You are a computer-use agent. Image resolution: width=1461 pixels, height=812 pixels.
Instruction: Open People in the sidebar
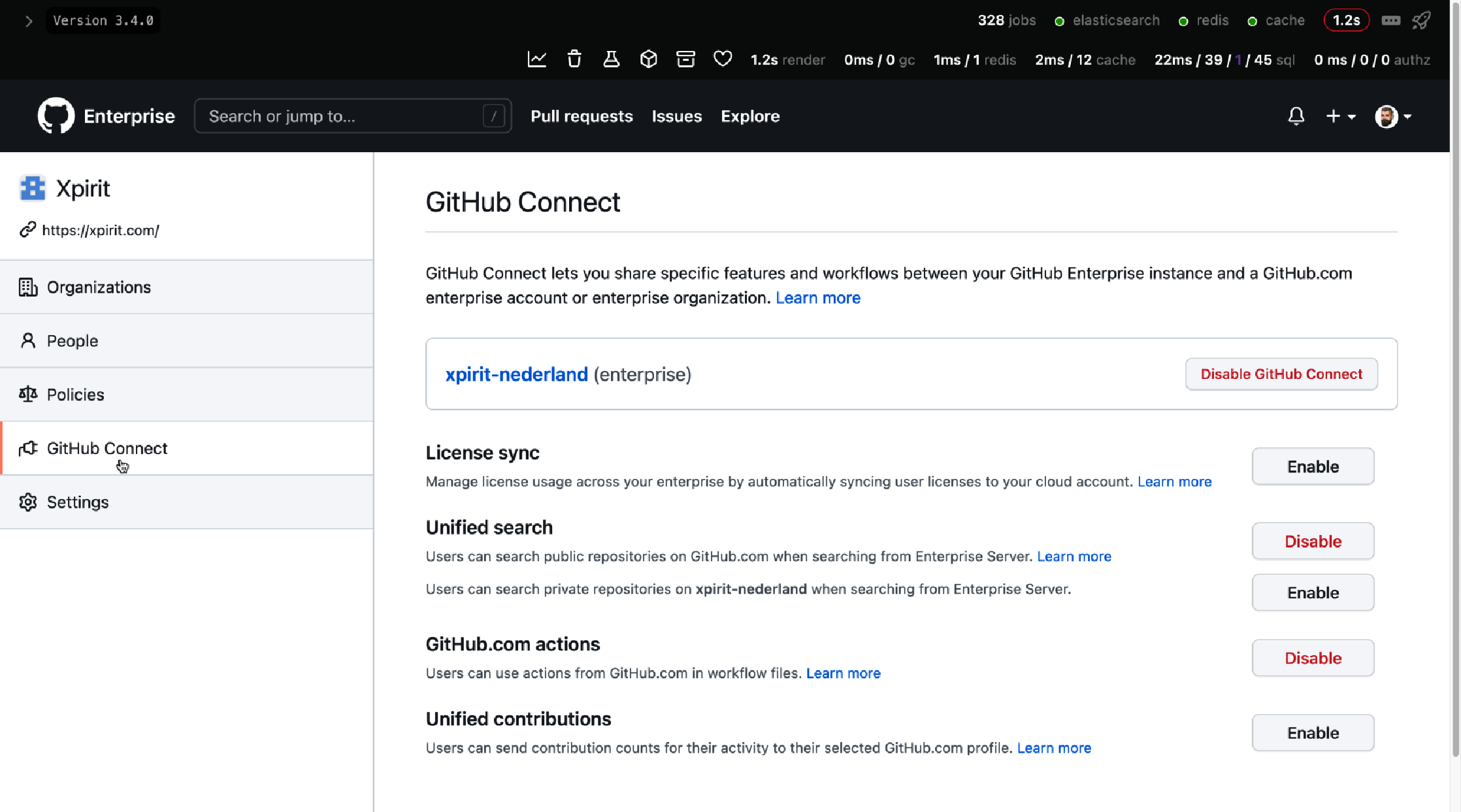(x=187, y=340)
